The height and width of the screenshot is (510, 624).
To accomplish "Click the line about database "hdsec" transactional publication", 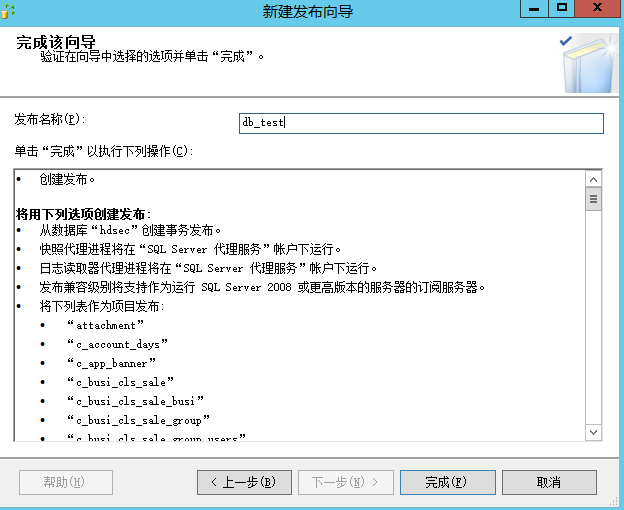I will coord(130,230).
